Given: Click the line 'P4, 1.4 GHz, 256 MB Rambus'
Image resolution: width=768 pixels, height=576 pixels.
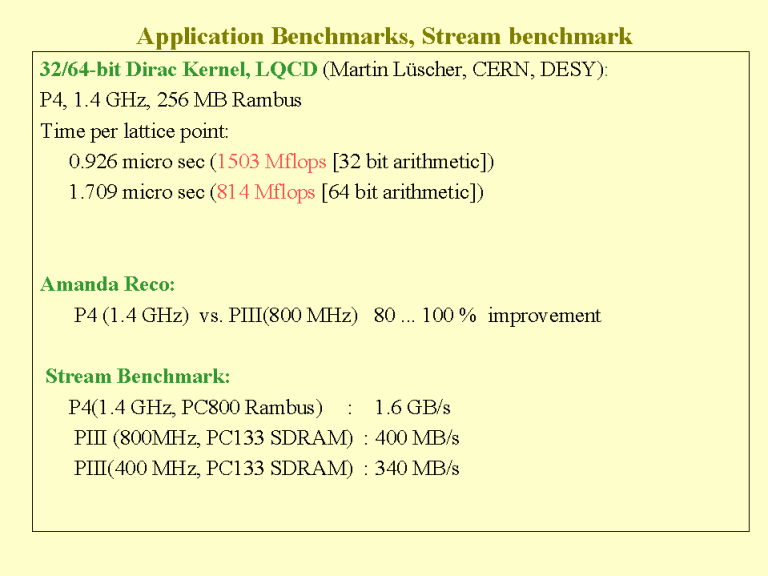Looking at the screenshot, I should [170, 100].
